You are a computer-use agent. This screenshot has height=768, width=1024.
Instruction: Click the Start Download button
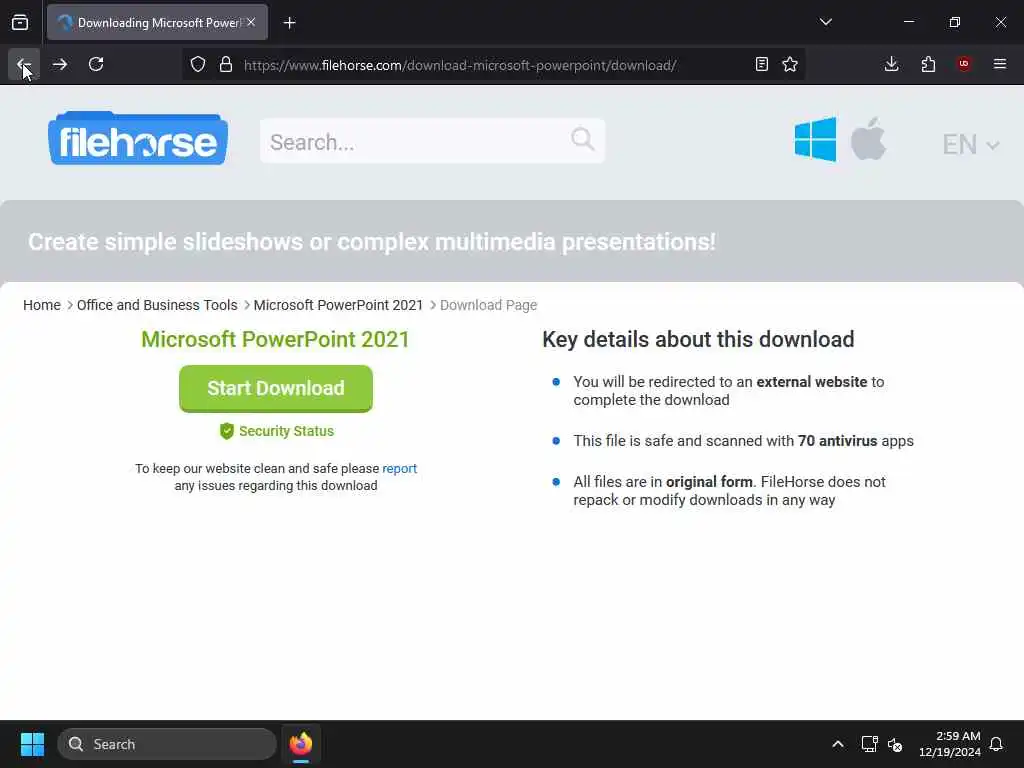tap(276, 388)
